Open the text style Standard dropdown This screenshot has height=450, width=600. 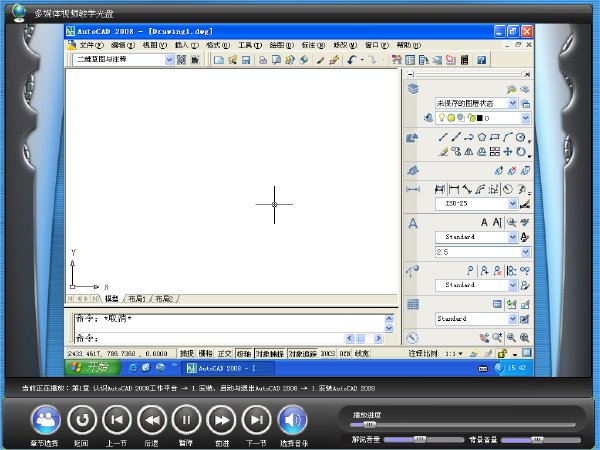click(512, 237)
